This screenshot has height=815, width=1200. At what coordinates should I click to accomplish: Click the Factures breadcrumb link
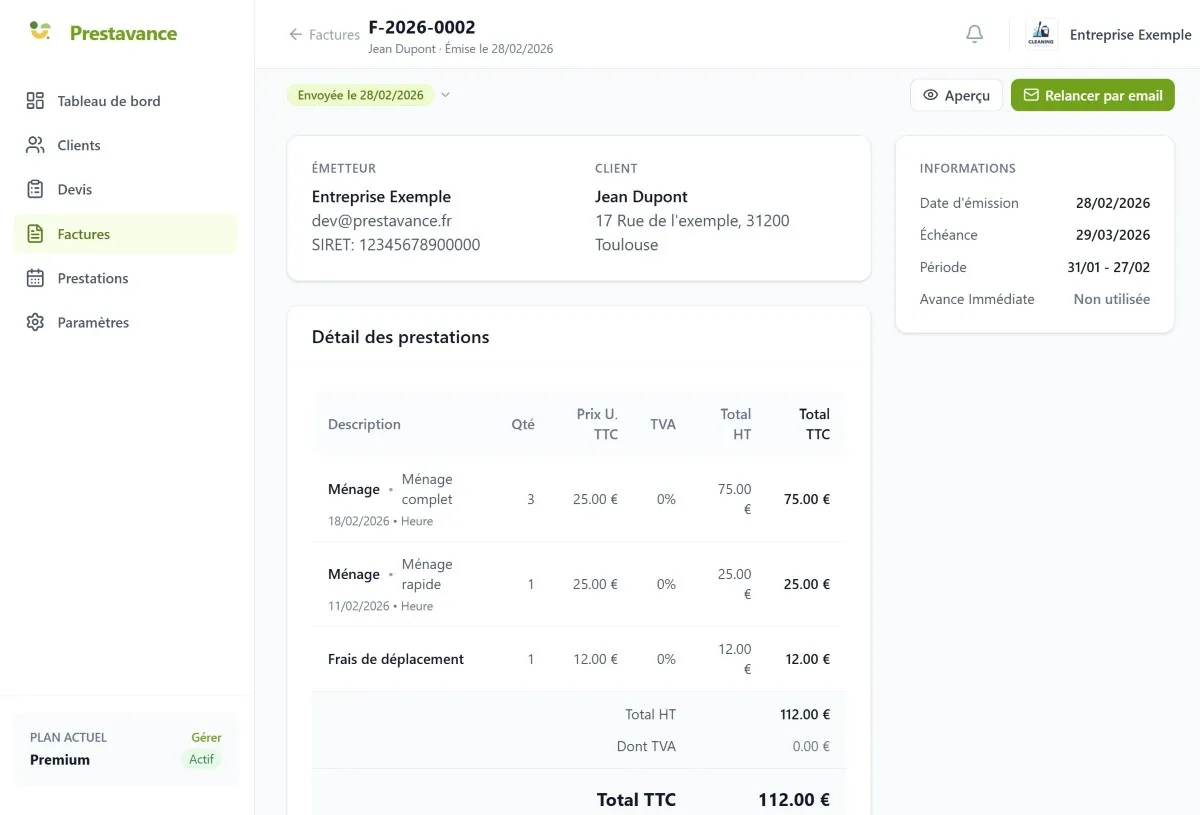click(334, 35)
